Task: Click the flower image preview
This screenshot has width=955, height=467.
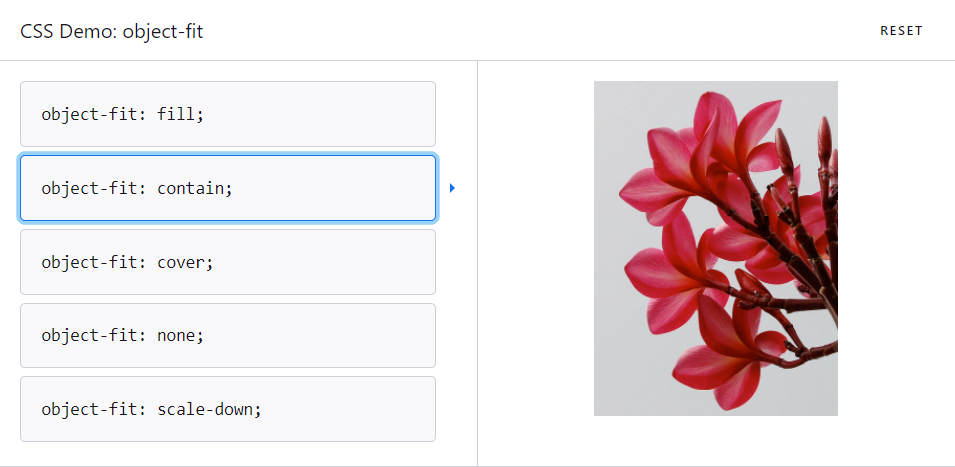Action: (716, 248)
